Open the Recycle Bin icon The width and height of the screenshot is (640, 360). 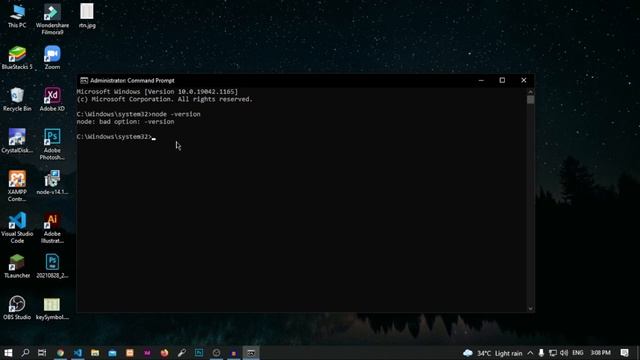click(17, 99)
